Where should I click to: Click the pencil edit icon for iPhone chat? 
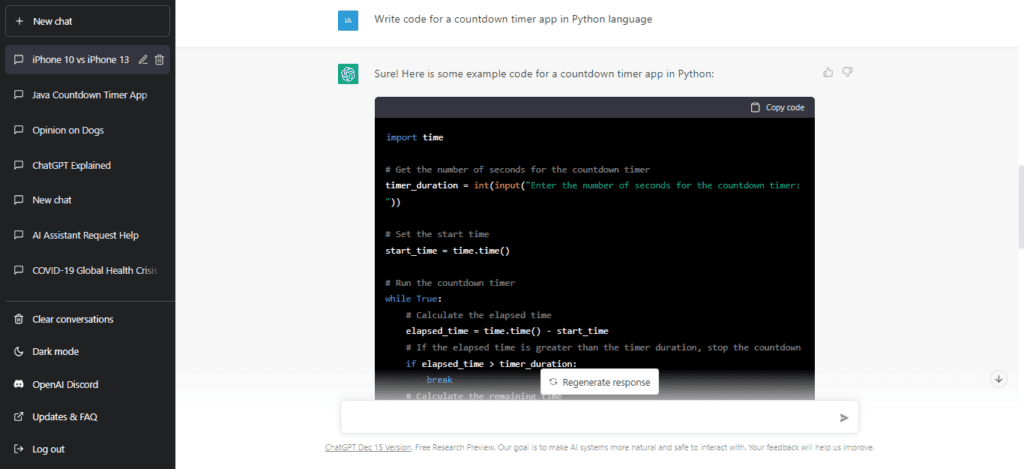tap(143, 60)
